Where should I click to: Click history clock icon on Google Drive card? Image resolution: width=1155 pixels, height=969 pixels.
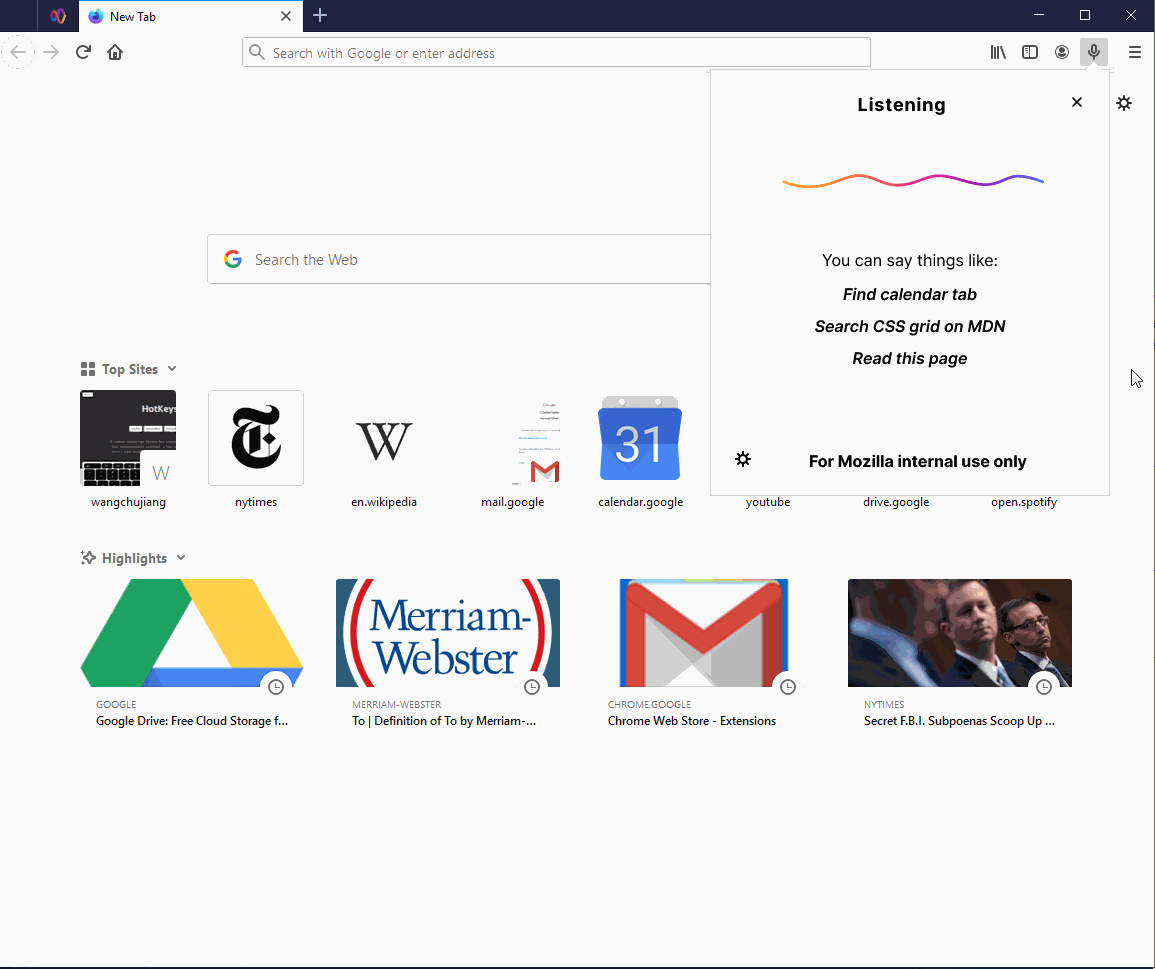point(276,687)
